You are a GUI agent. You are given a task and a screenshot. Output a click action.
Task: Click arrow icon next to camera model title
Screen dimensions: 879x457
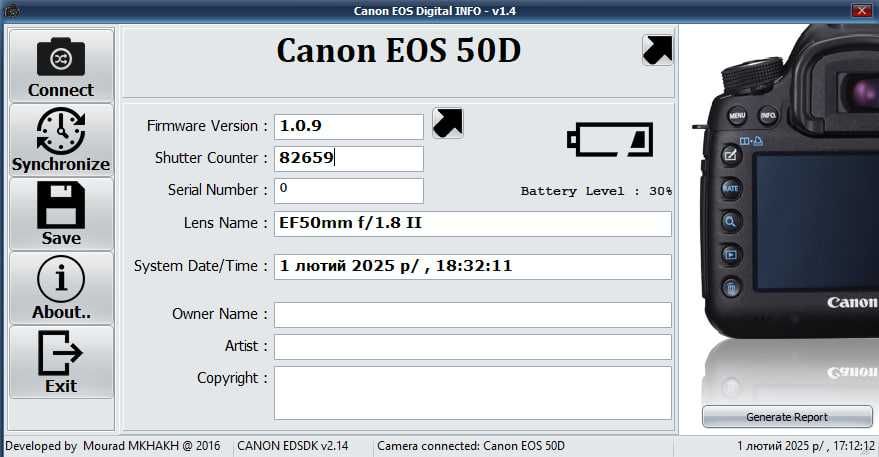tap(657, 50)
